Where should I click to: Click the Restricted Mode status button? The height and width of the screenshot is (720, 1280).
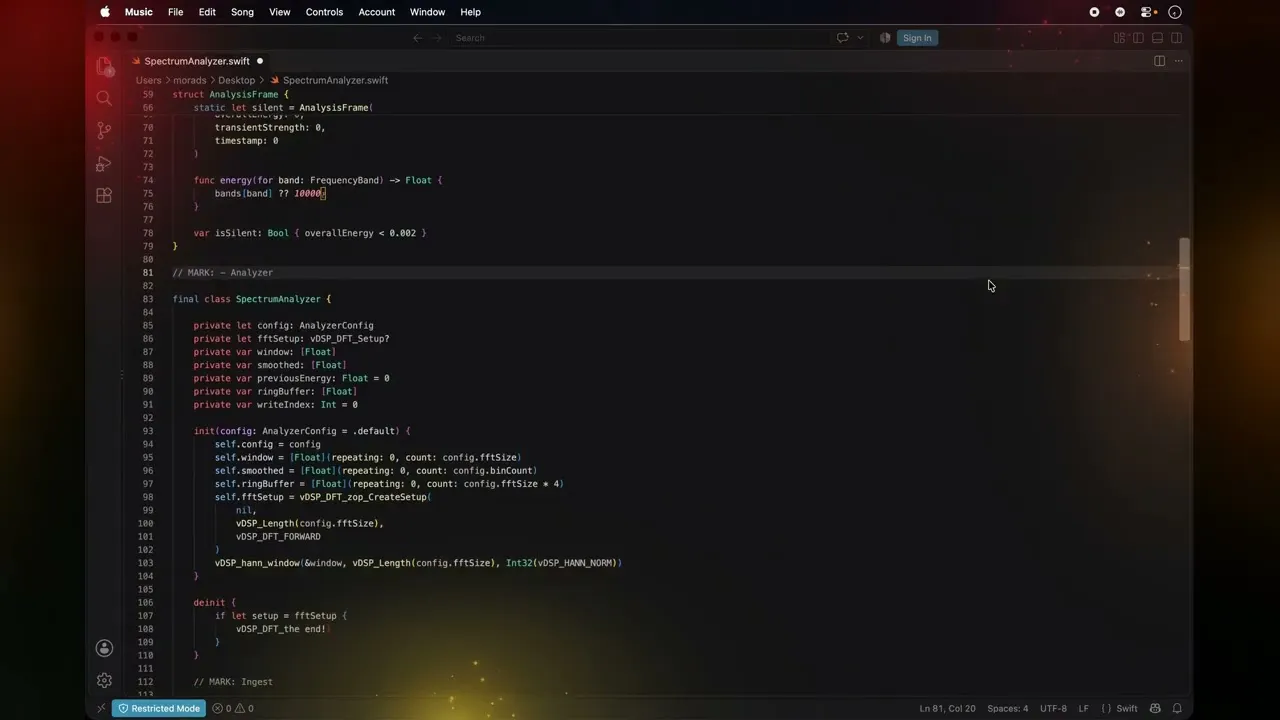[x=159, y=708]
